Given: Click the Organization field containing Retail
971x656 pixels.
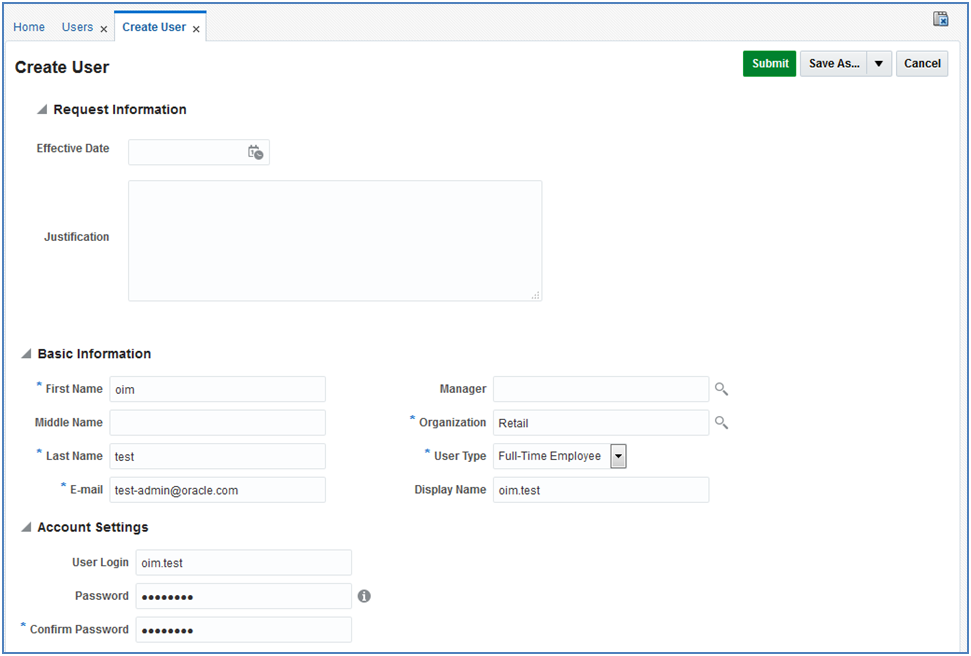Looking at the screenshot, I should click(x=601, y=422).
